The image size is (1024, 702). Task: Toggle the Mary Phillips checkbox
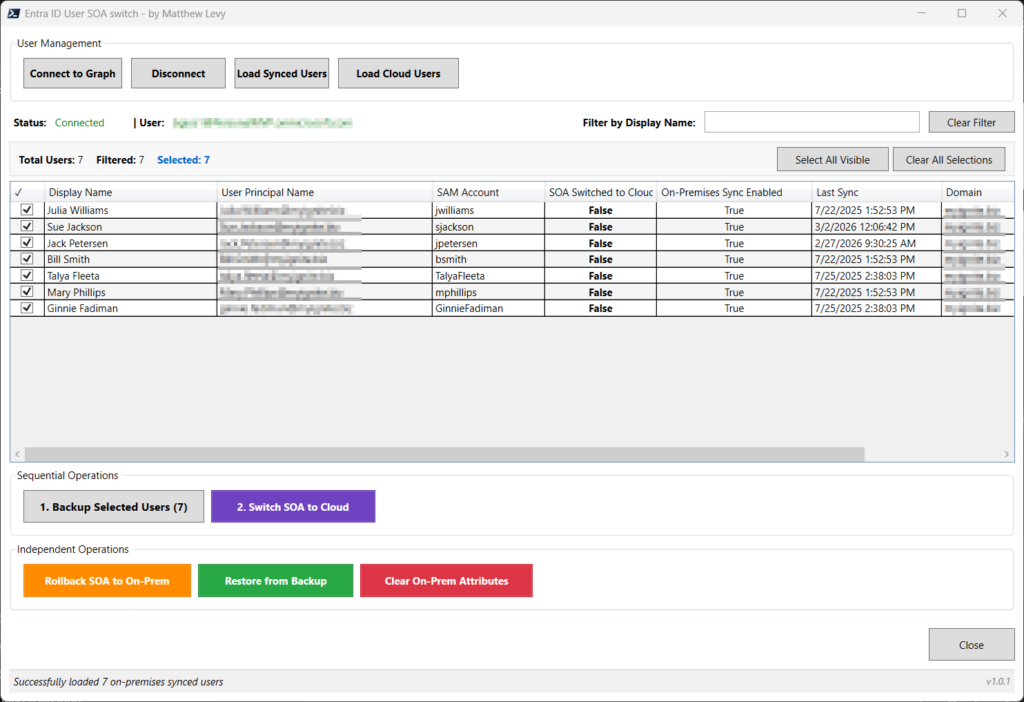(x=27, y=292)
